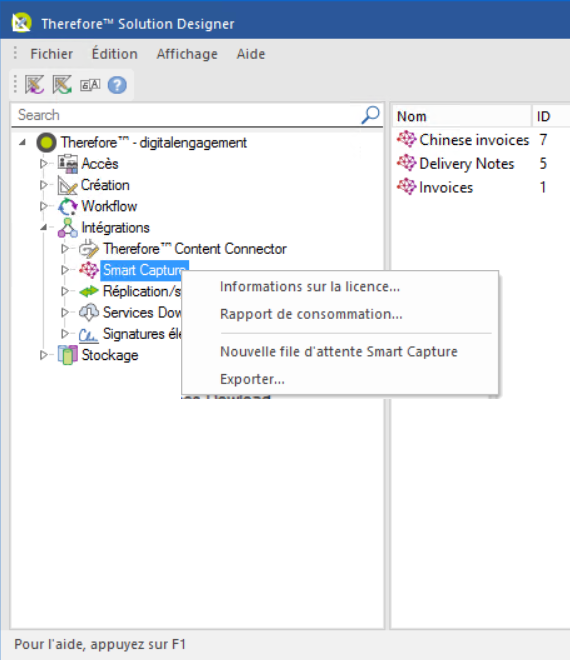The width and height of the screenshot is (570, 660).
Task: Click the Smart Capture tree icon
Action: (89, 270)
